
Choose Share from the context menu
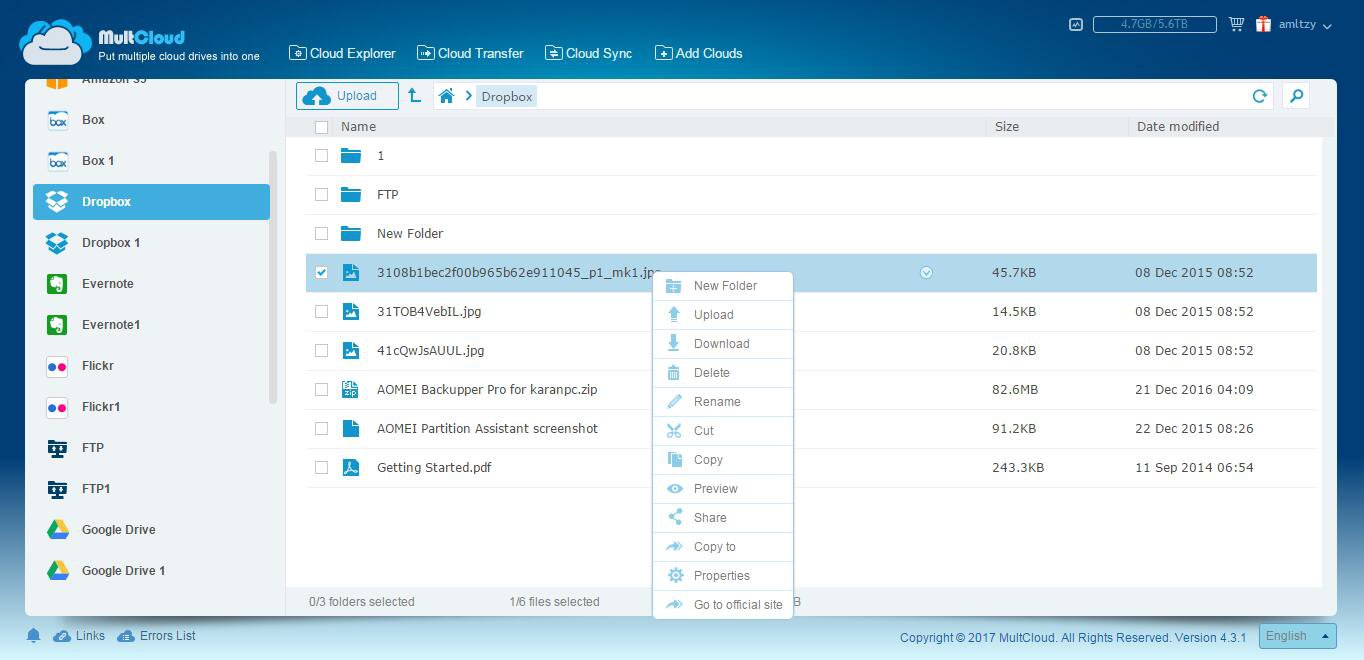pyautogui.click(x=710, y=518)
